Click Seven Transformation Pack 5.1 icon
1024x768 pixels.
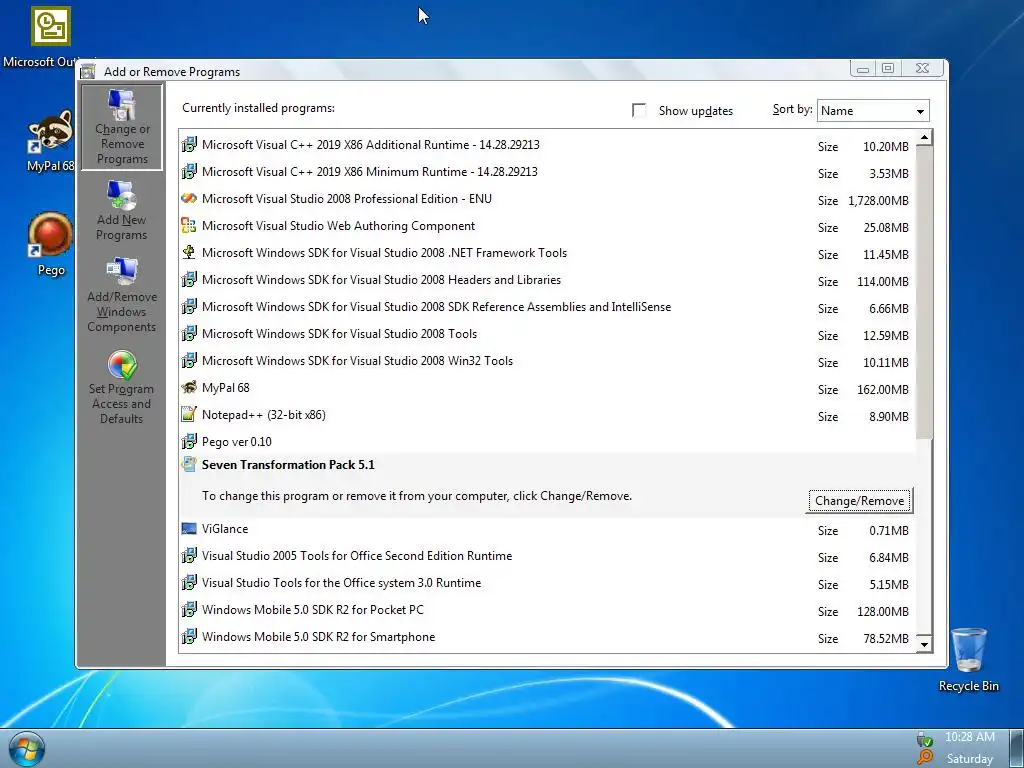pos(189,464)
